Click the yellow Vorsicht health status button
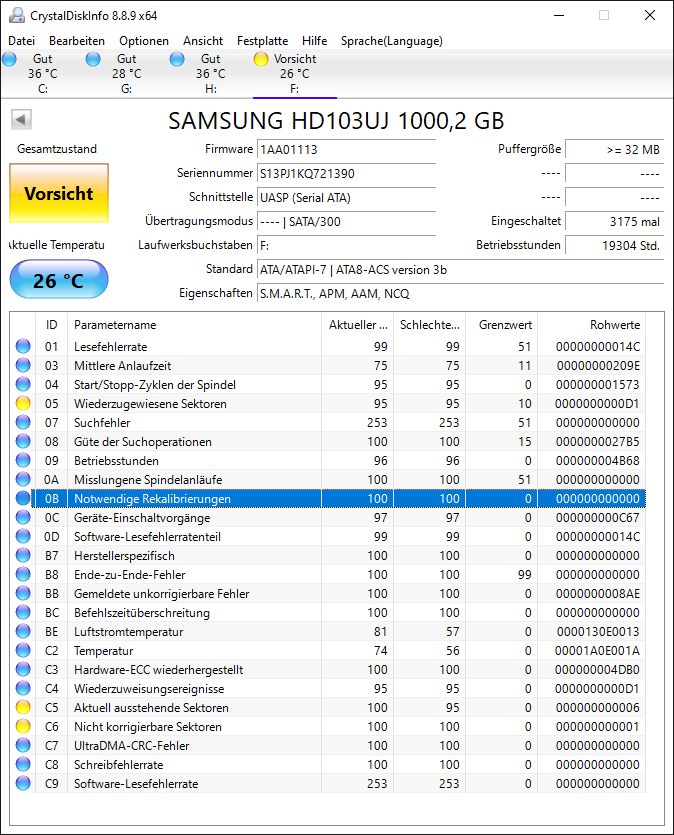This screenshot has height=835, width=674. tap(59, 193)
